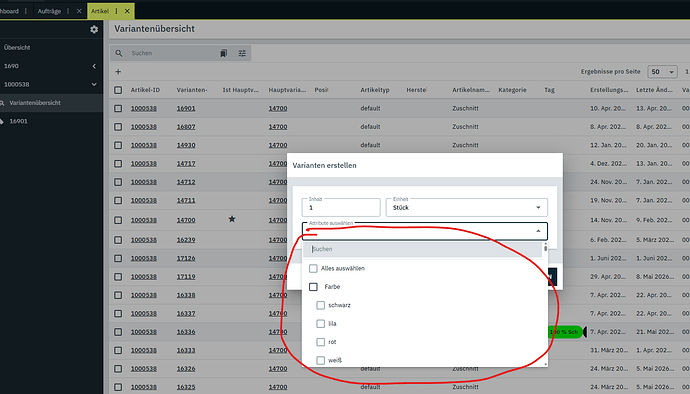Screen dimensions: 690x394
Task: Collapse the Attribute auswählen dropdown
Action: tap(538, 231)
